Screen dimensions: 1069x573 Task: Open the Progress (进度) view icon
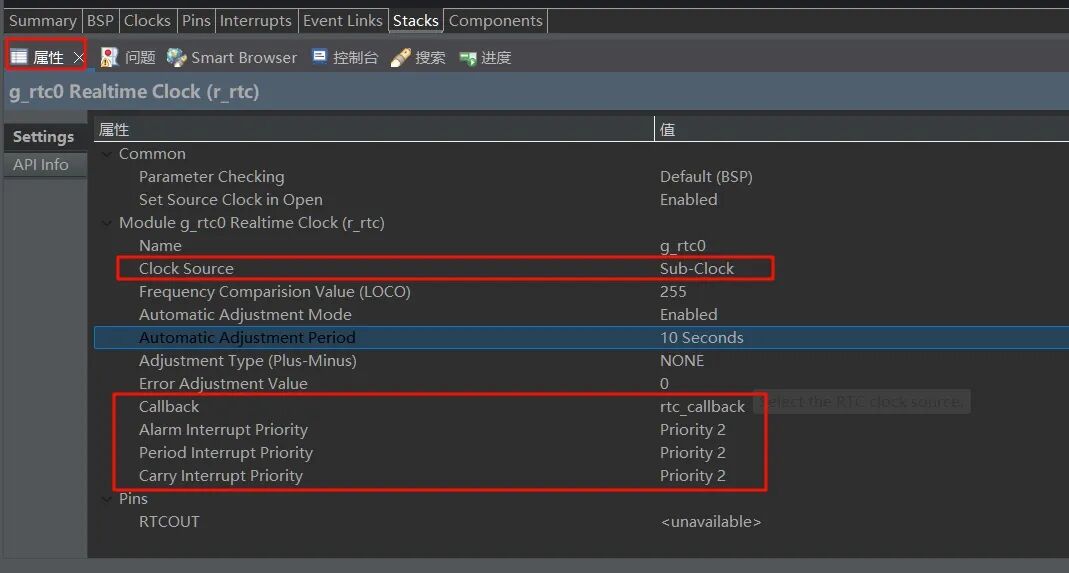click(x=467, y=57)
